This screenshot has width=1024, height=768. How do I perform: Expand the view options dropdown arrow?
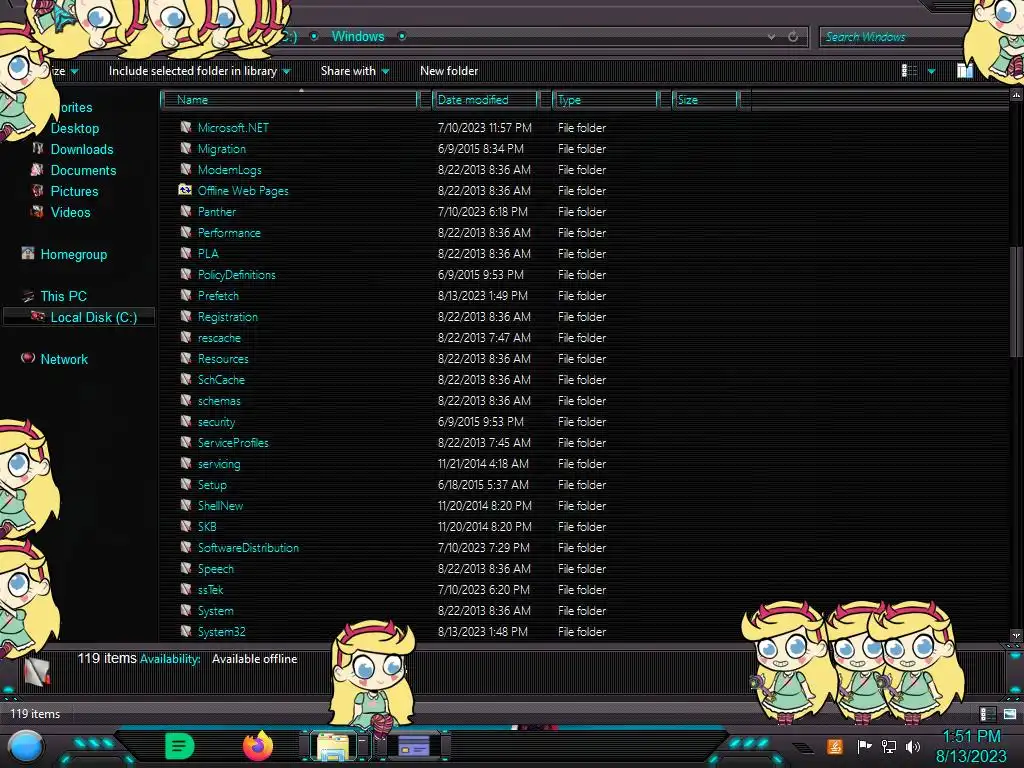pos(931,71)
